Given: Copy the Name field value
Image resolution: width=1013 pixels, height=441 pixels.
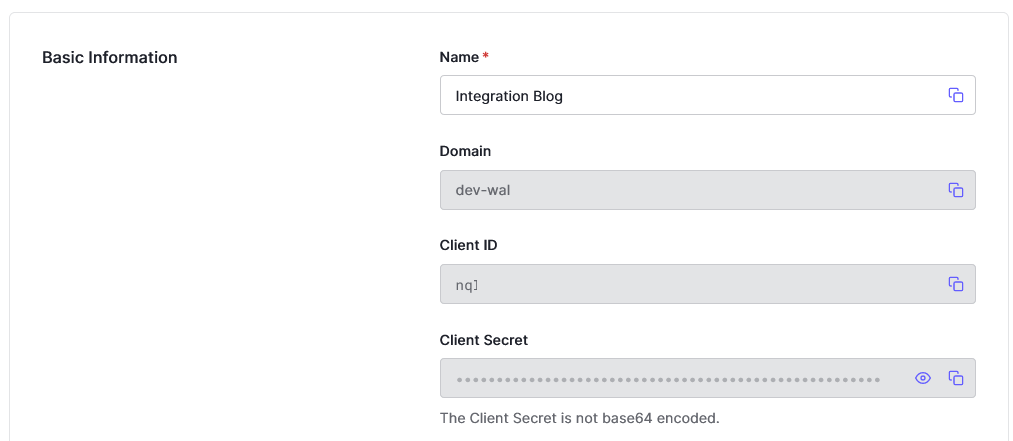Looking at the screenshot, I should click(x=955, y=95).
